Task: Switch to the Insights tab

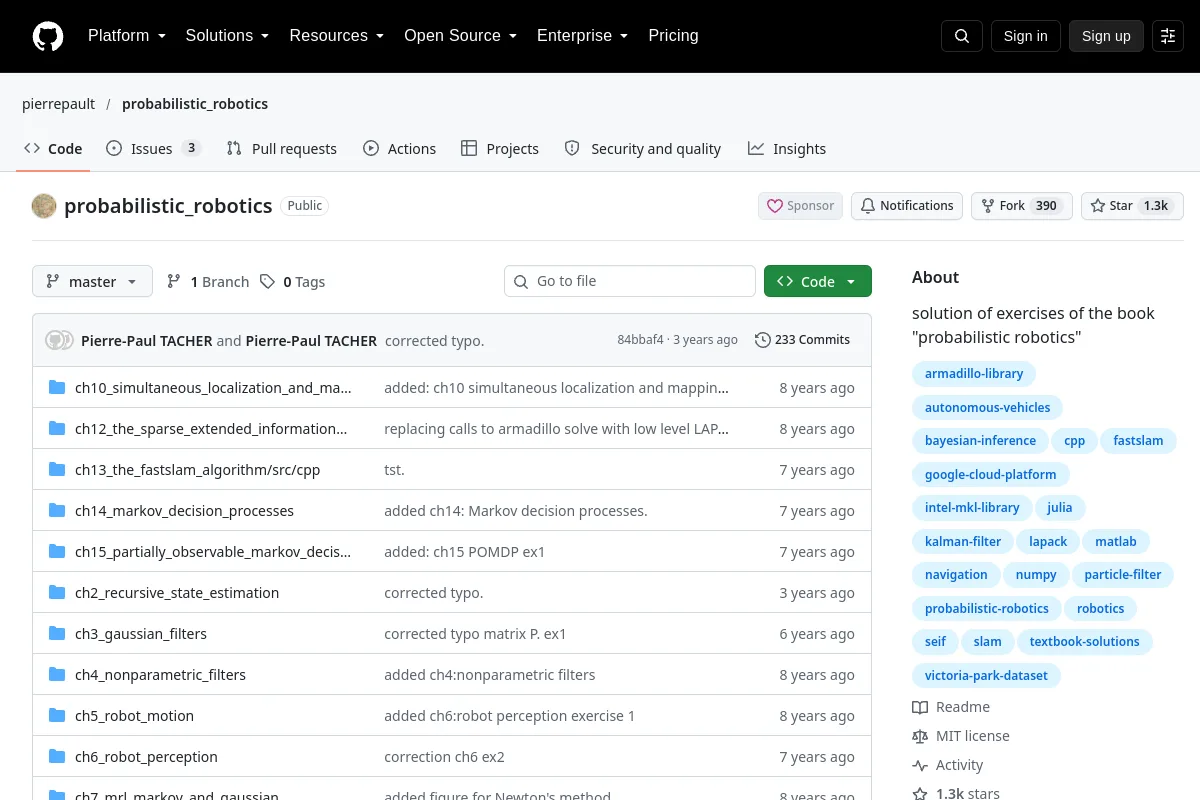Action: point(787,149)
